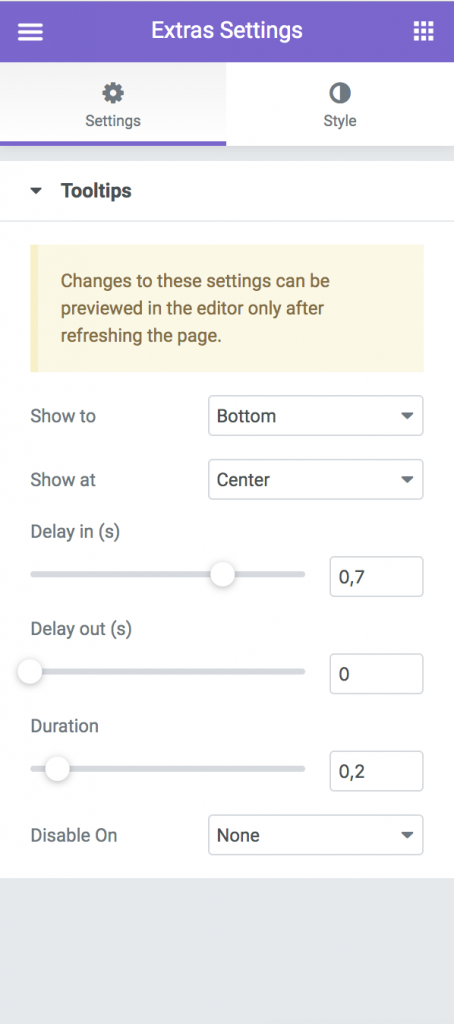Click the Settings gear icon
This screenshot has height=1024, width=454.
(113, 93)
